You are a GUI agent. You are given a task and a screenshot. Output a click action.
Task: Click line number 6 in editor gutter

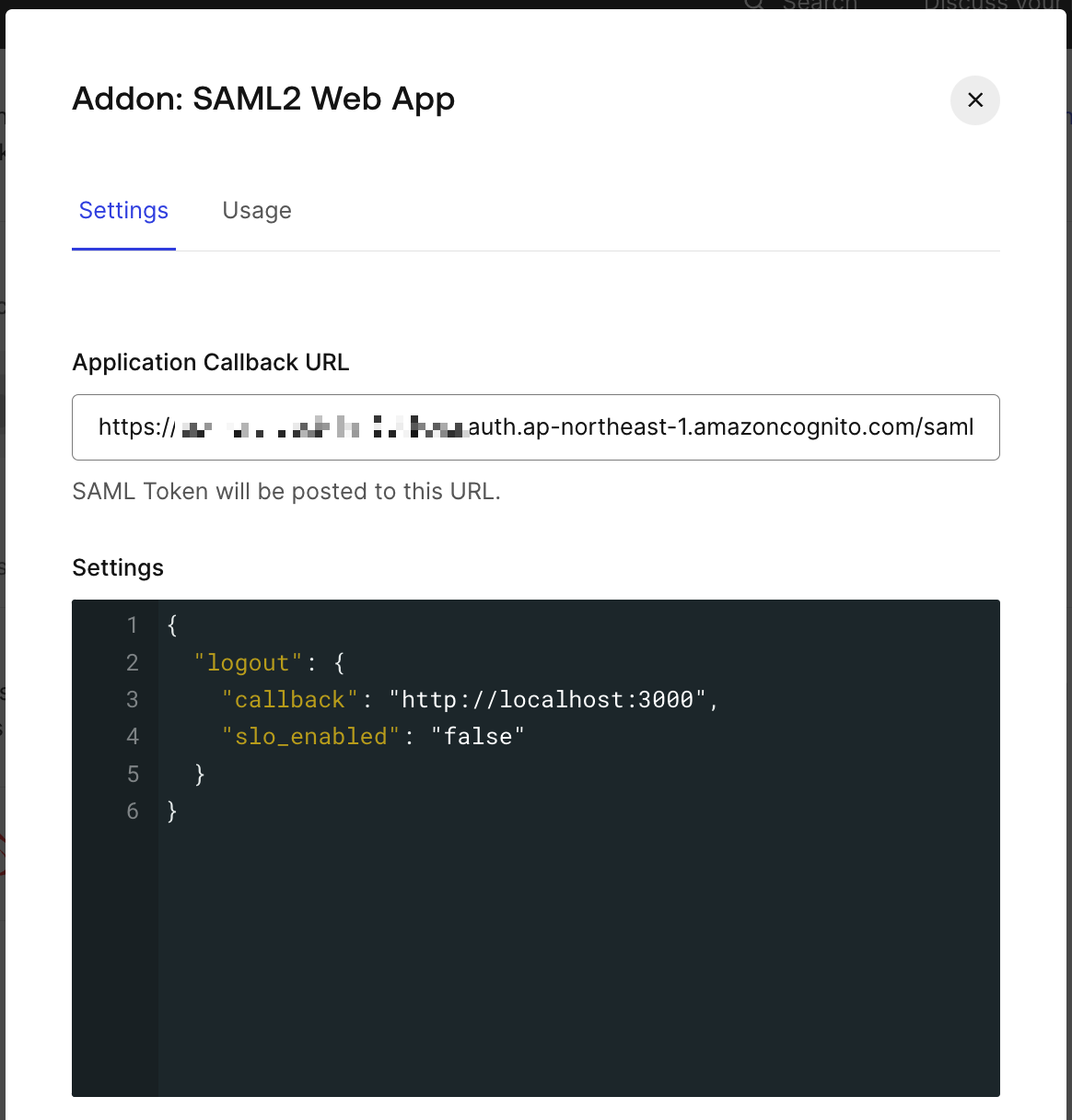coord(133,811)
